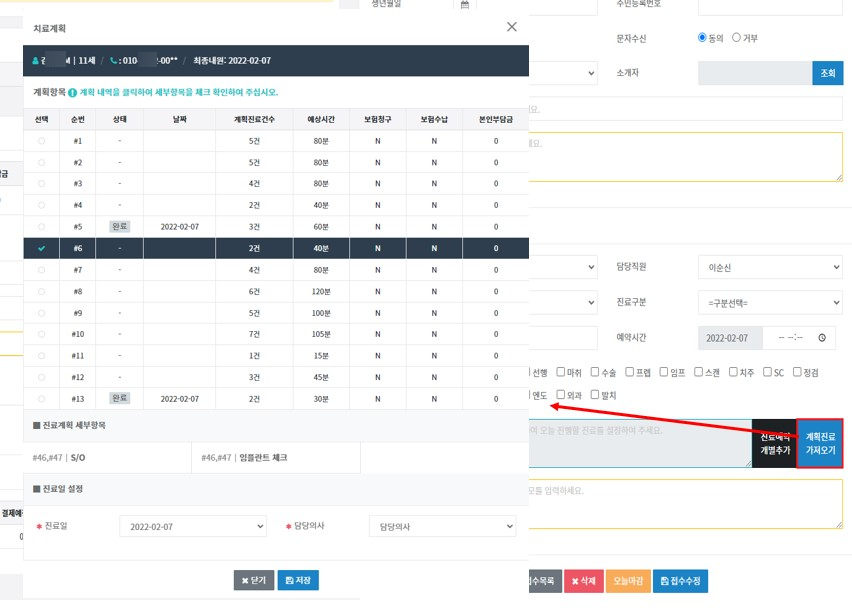
Task: Open the 진료구분 selection dropdown
Action: 769,303
